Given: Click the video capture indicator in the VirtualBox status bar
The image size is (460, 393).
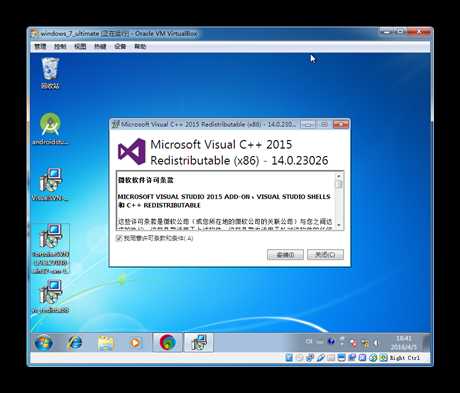Looking at the screenshot, I should click(x=352, y=358).
